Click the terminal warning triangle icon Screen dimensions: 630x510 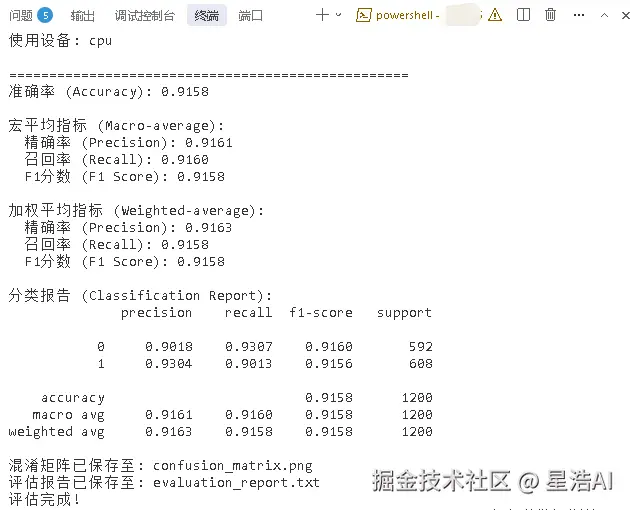point(495,15)
